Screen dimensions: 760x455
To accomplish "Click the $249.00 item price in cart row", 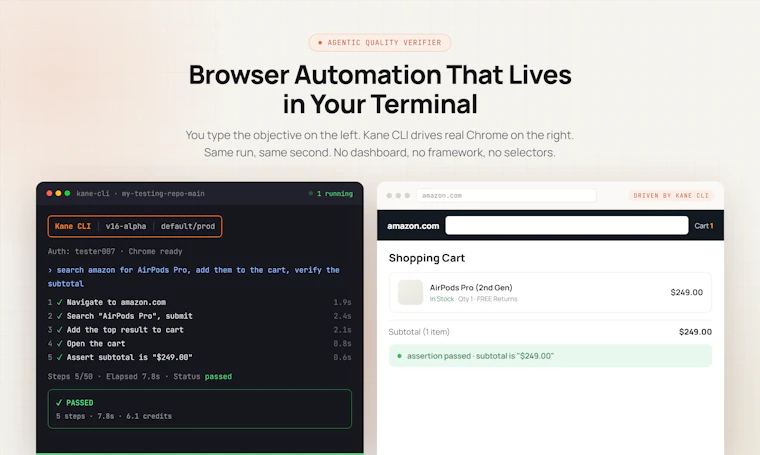I will pos(686,292).
